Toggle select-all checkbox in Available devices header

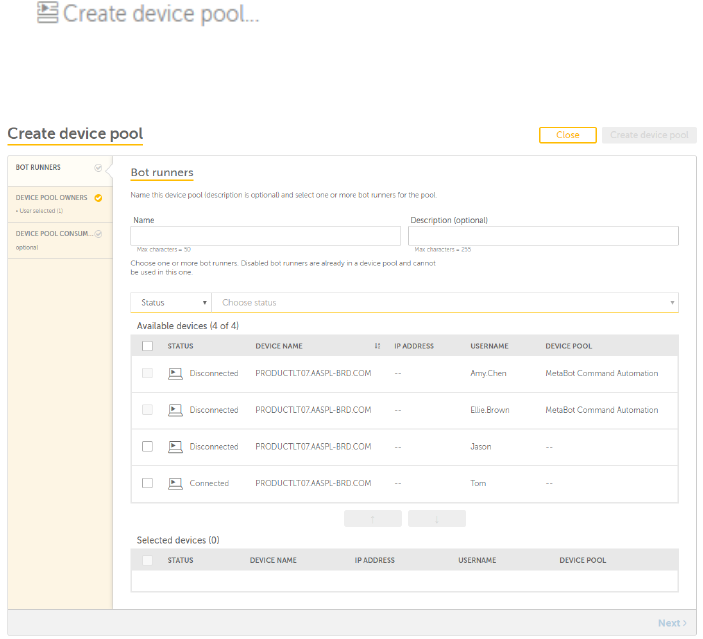tap(147, 346)
